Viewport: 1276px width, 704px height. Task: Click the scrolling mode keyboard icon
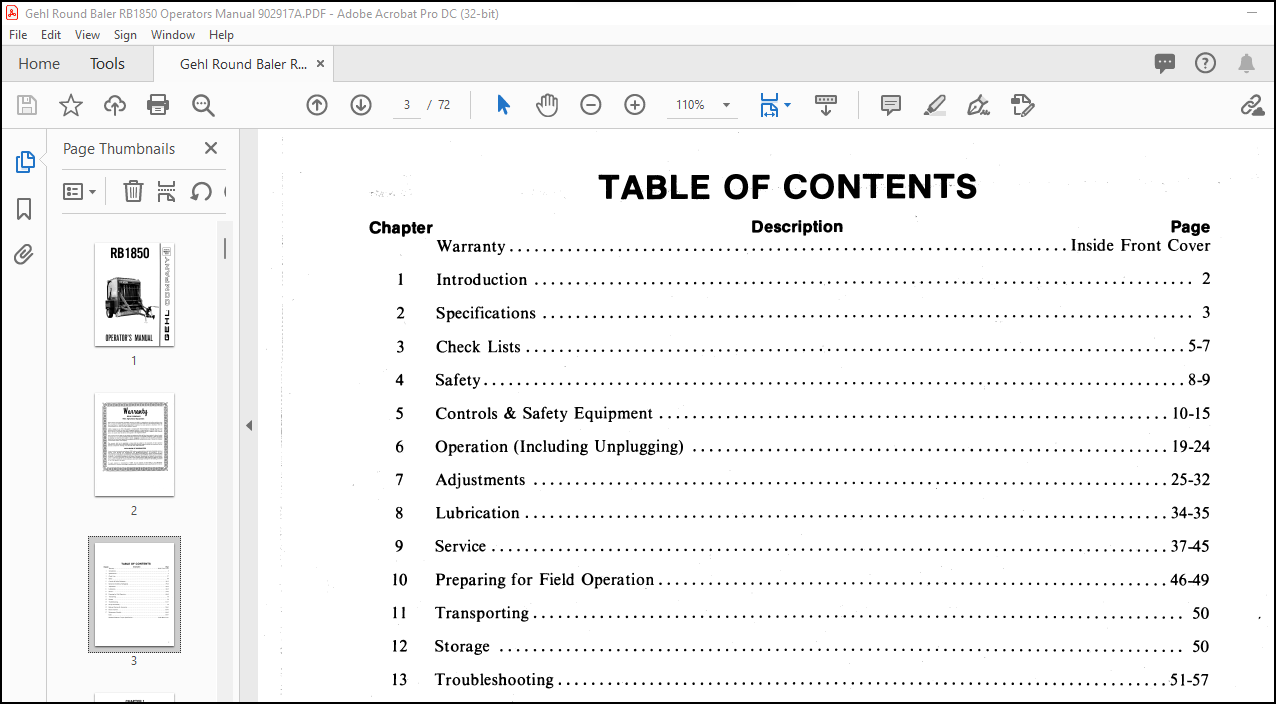(x=826, y=105)
